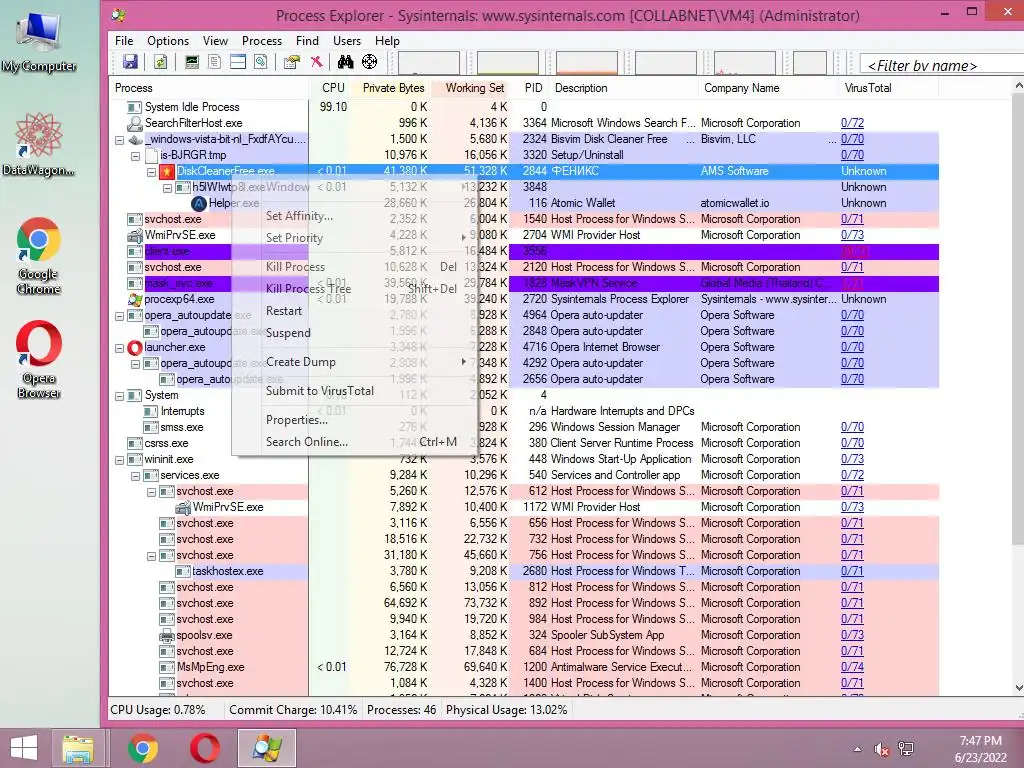Open the Process menu
Screen dimensions: 1024x768
pyautogui.click(x=262, y=40)
